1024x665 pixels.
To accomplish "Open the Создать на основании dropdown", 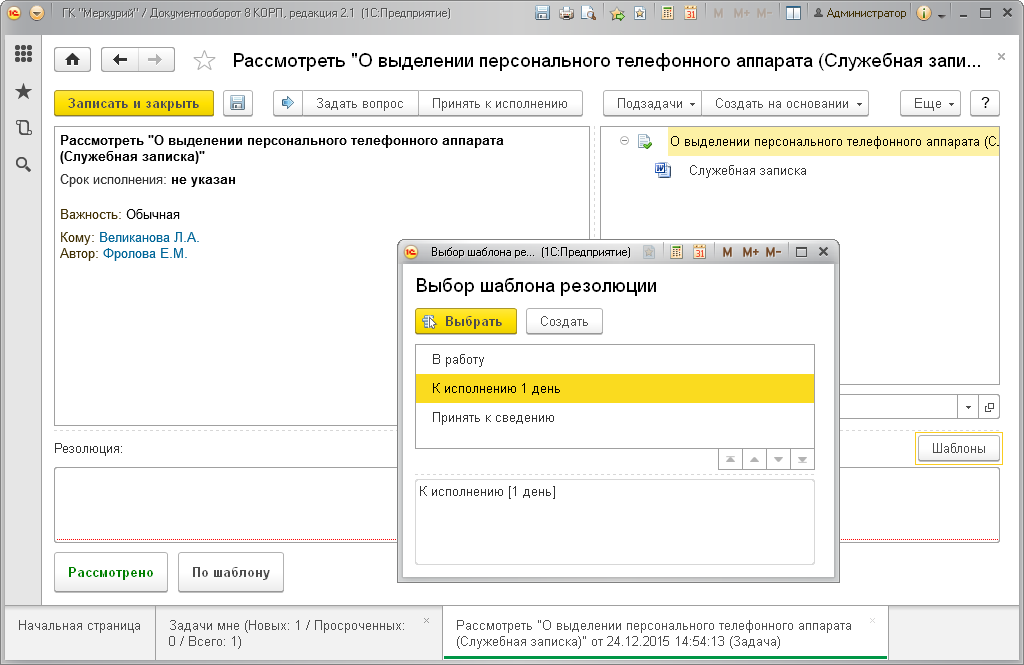I will point(785,103).
